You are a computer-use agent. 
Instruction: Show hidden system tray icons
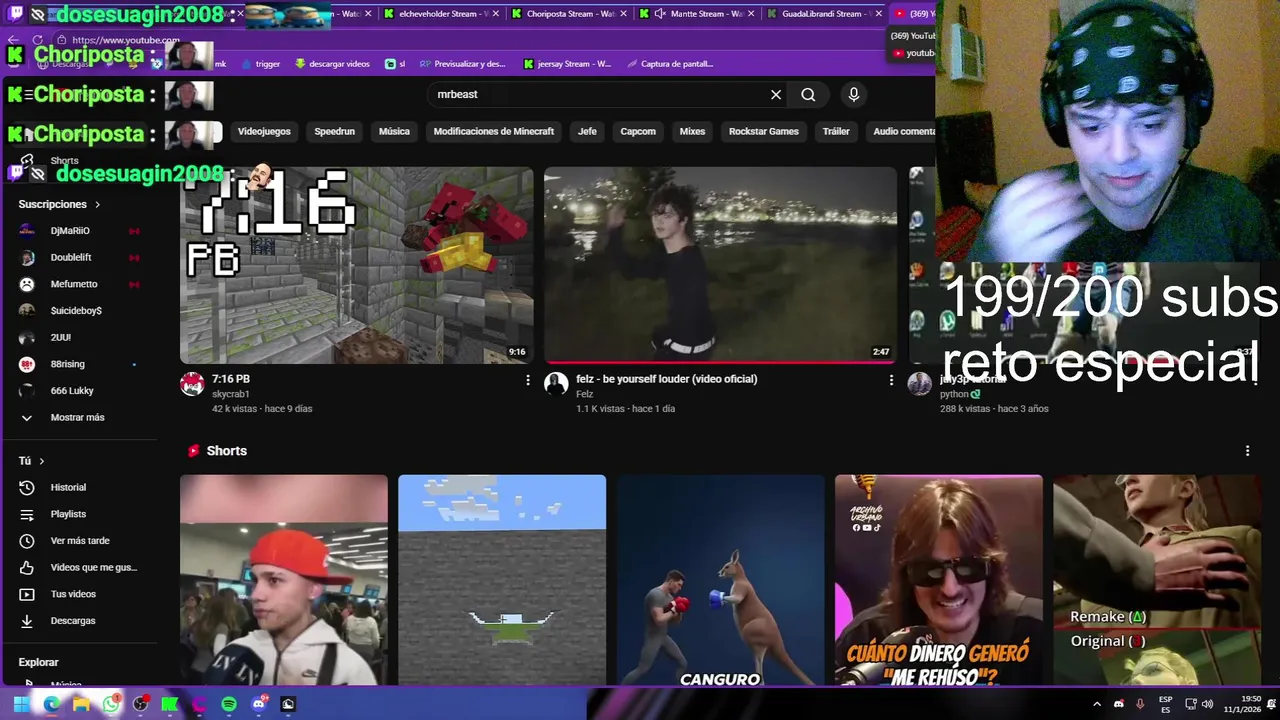[x=1096, y=704]
